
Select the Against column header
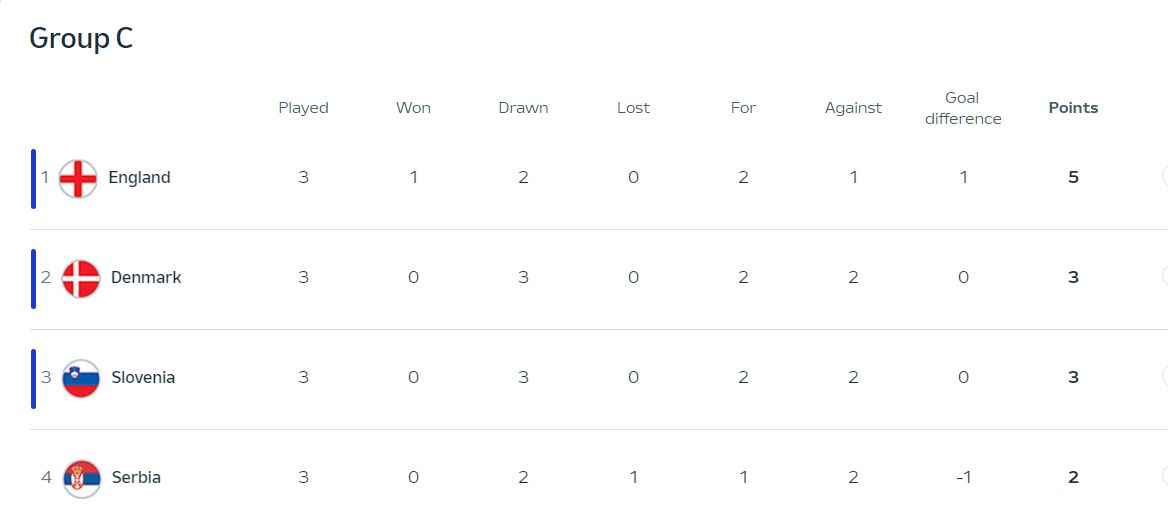(x=853, y=108)
